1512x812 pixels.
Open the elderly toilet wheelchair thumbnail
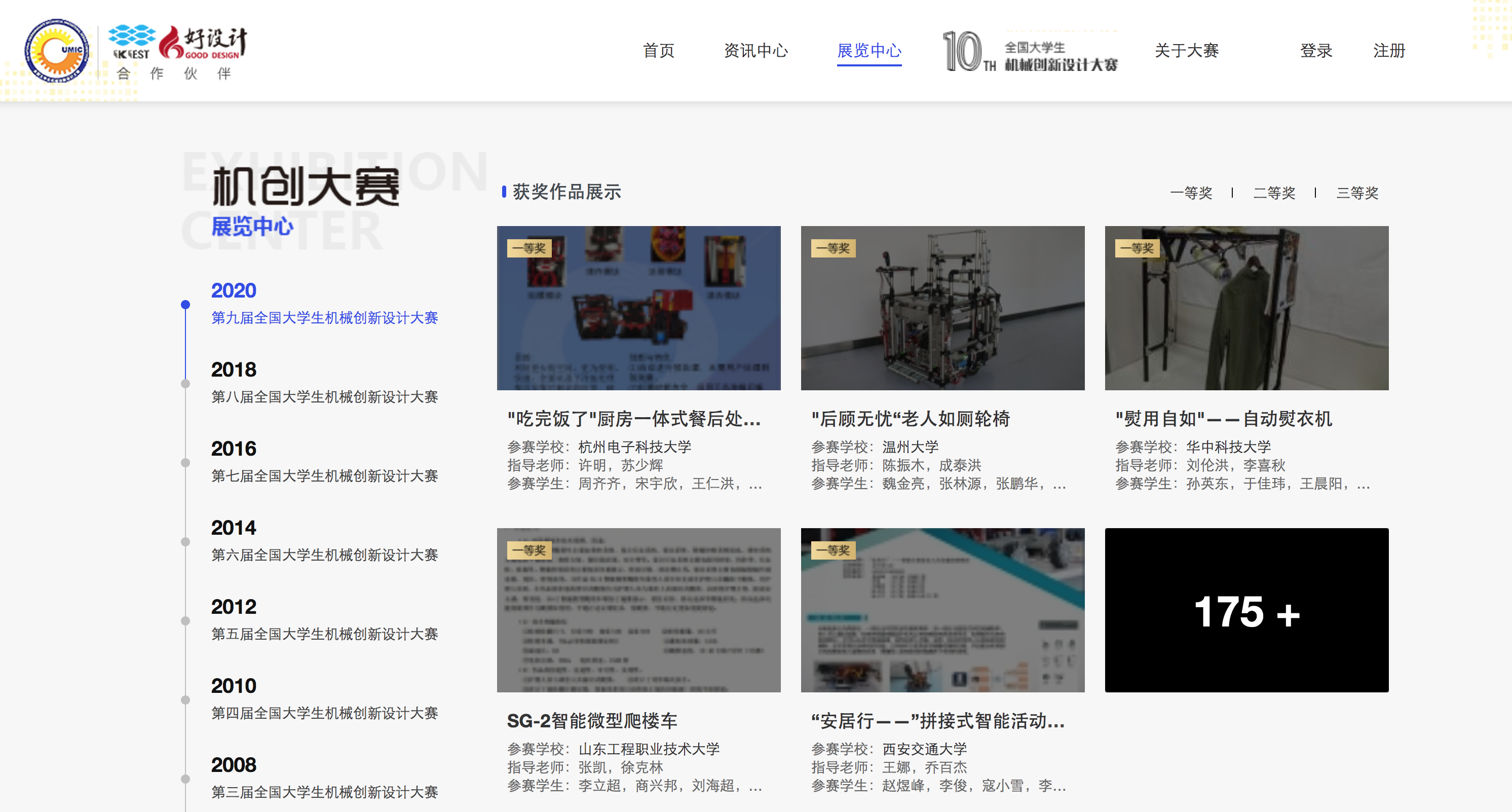[942, 308]
